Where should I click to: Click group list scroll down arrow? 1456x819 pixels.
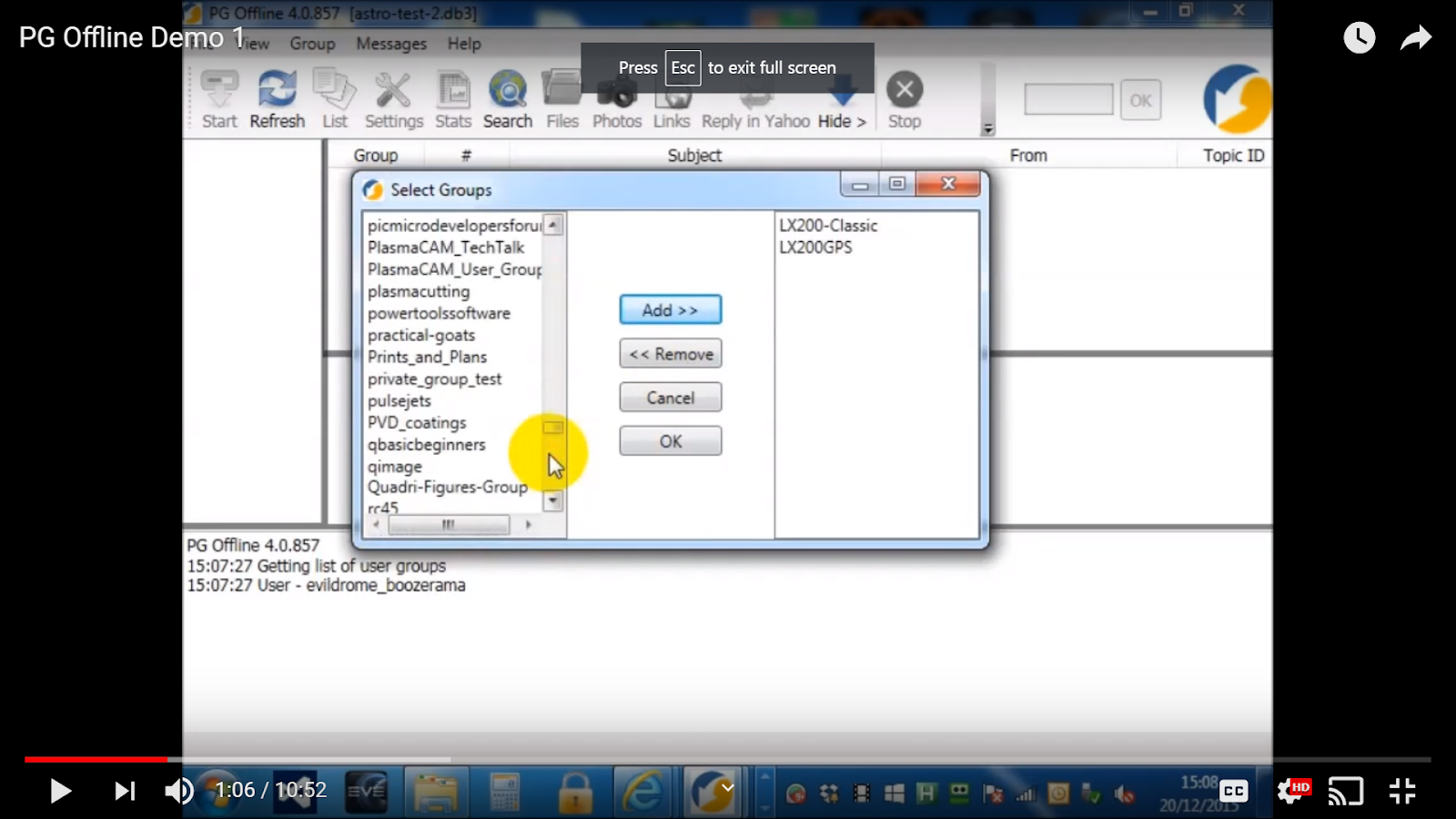[x=553, y=501]
